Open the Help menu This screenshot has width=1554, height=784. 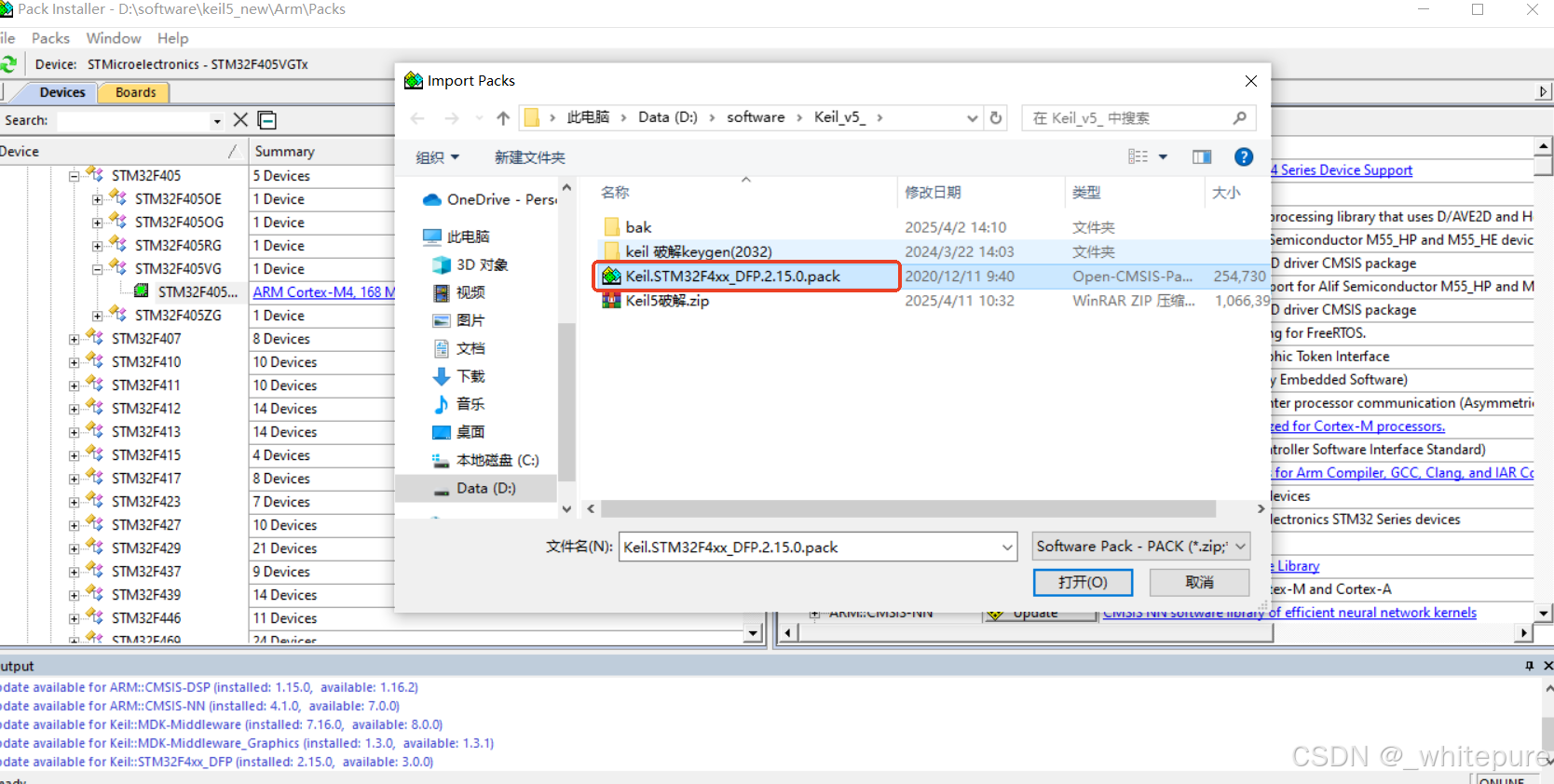click(x=172, y=38)
